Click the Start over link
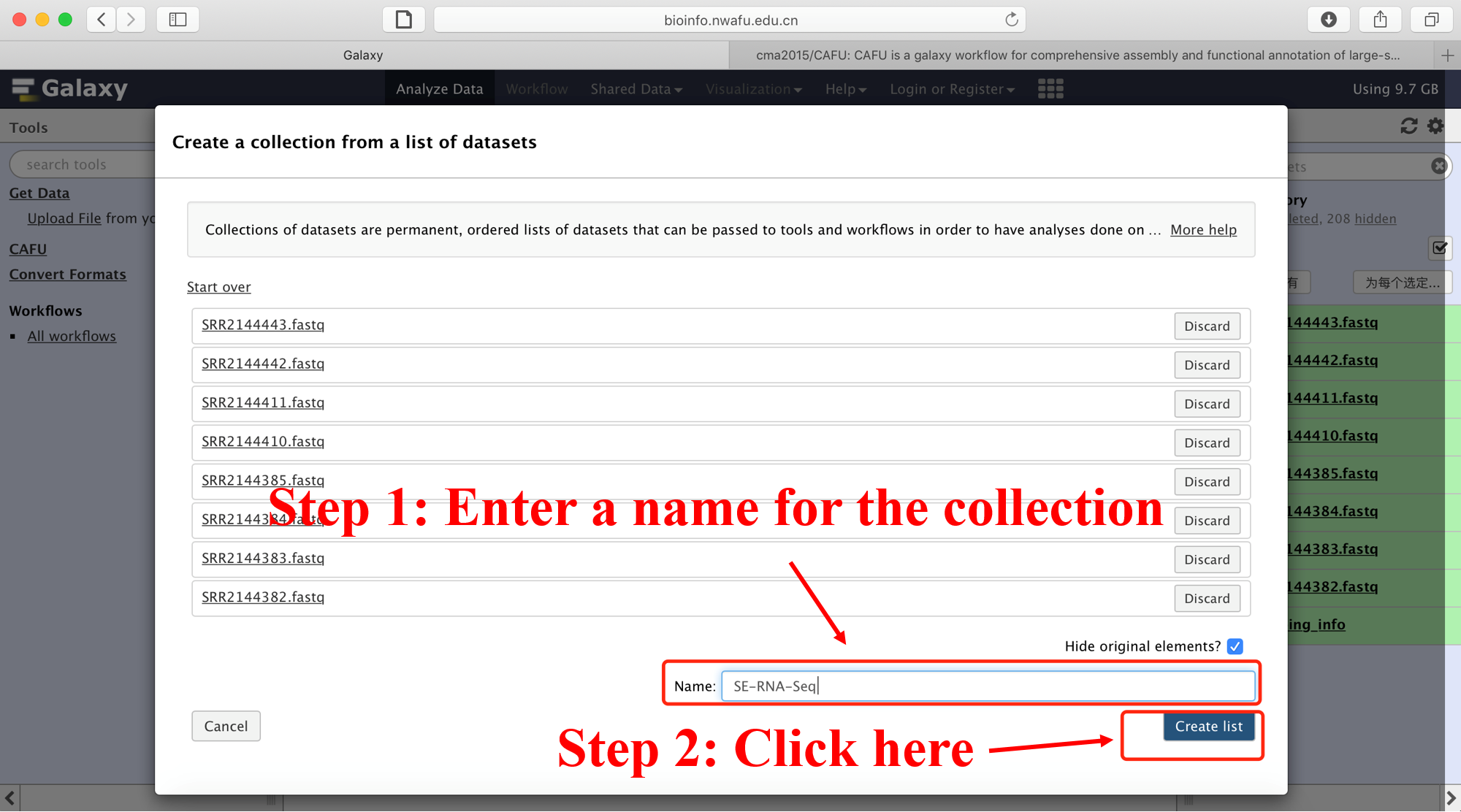 219,287
